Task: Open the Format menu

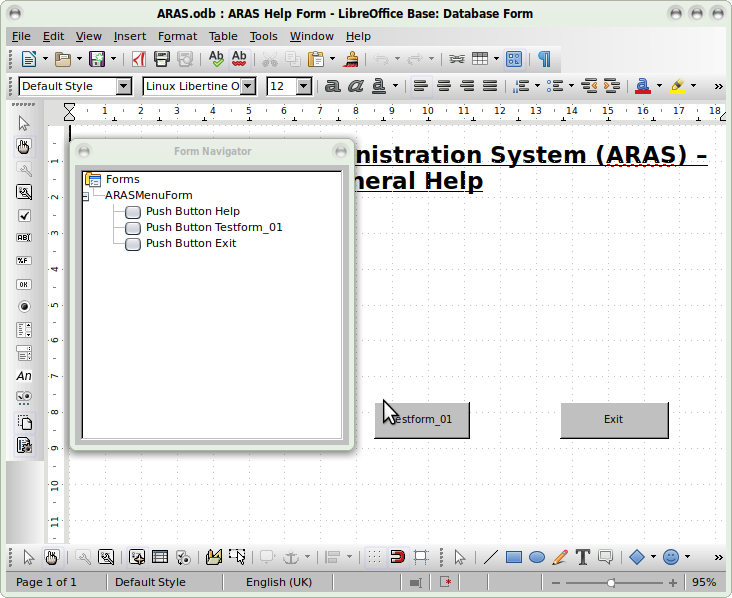Action: pyautogui.click(x=177, y=36)
